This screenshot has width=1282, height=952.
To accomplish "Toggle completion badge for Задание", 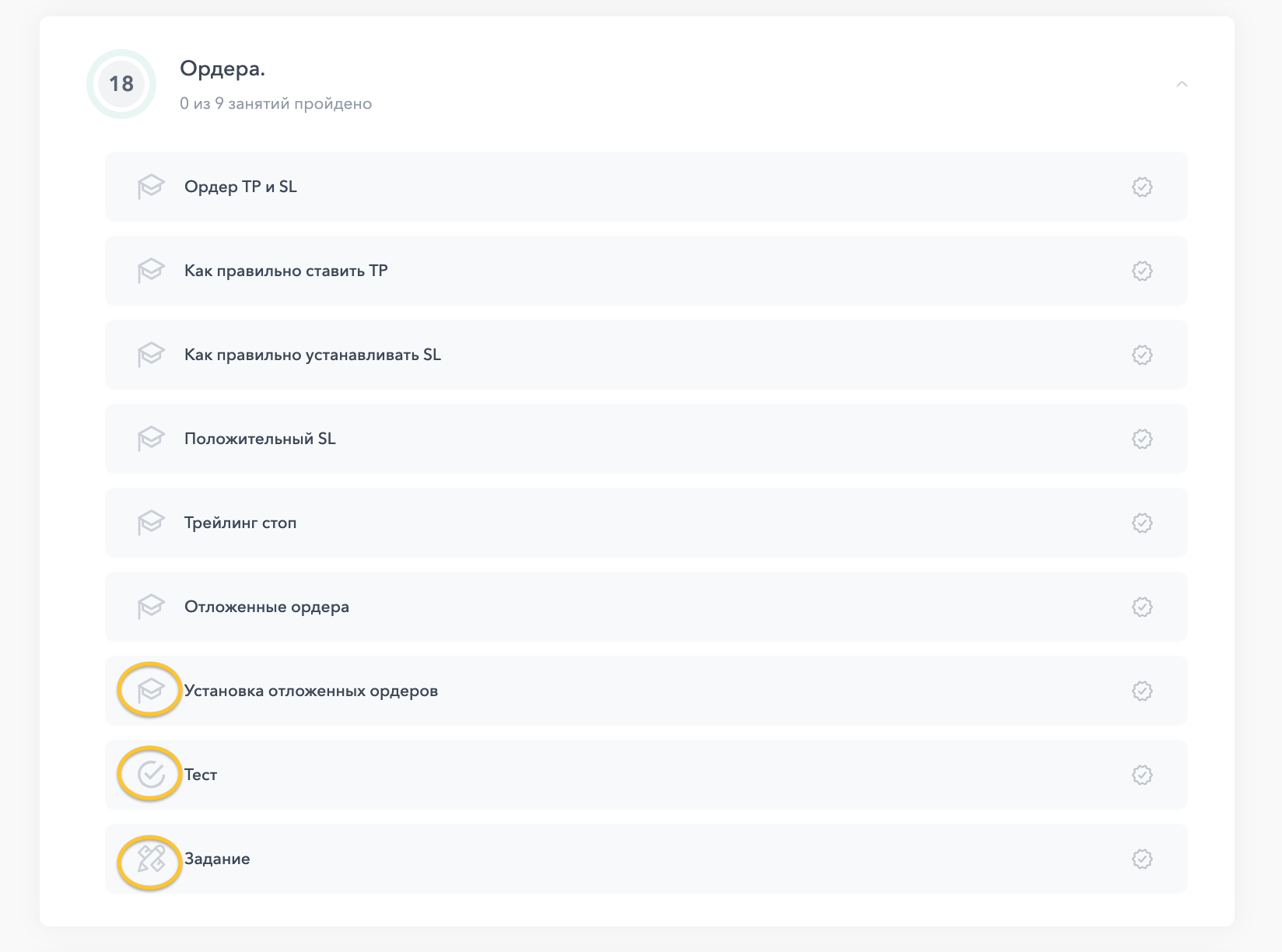I will [x=1141, y=859].
